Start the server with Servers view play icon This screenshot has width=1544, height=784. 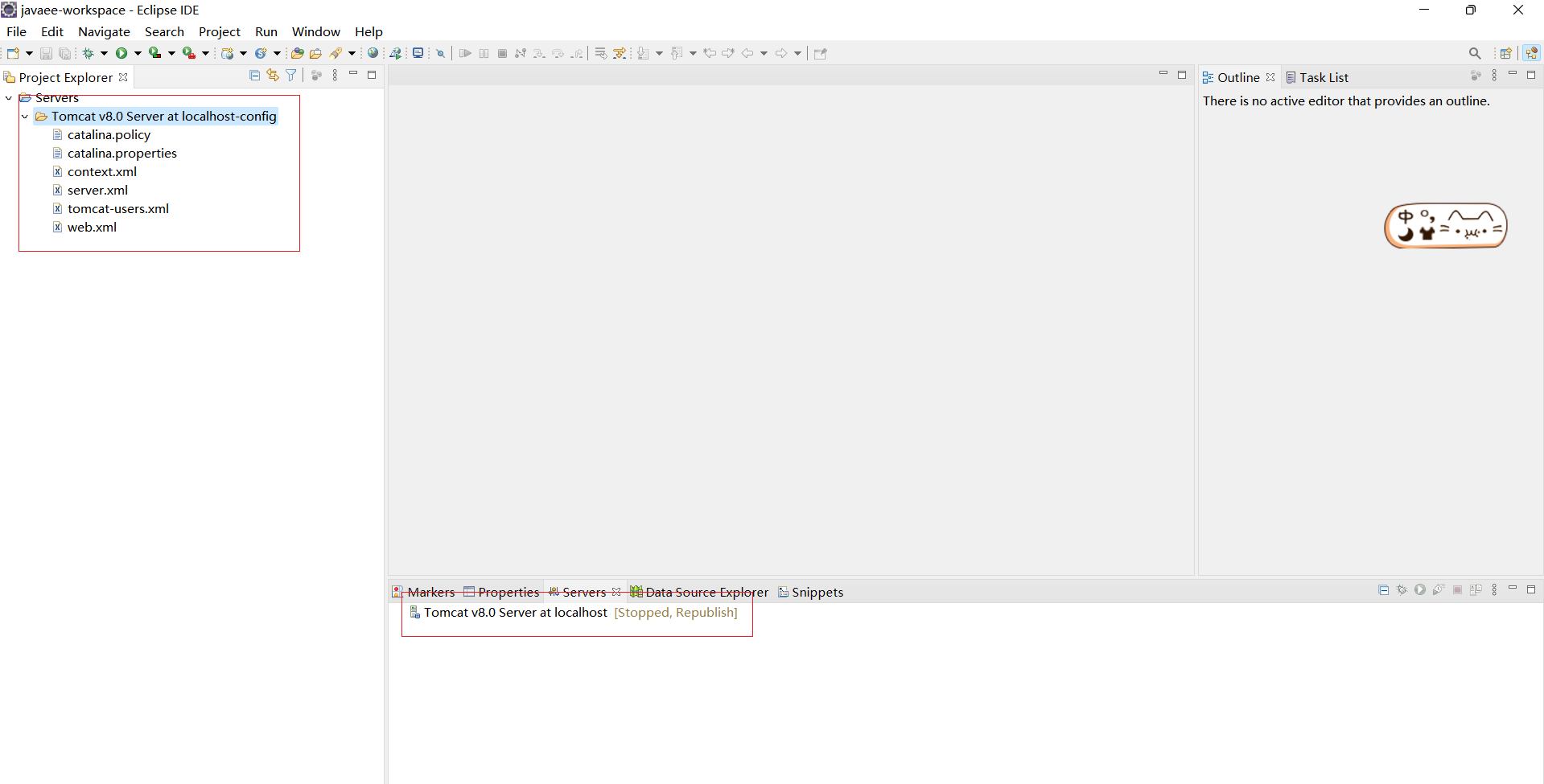tap(1420, 589)
